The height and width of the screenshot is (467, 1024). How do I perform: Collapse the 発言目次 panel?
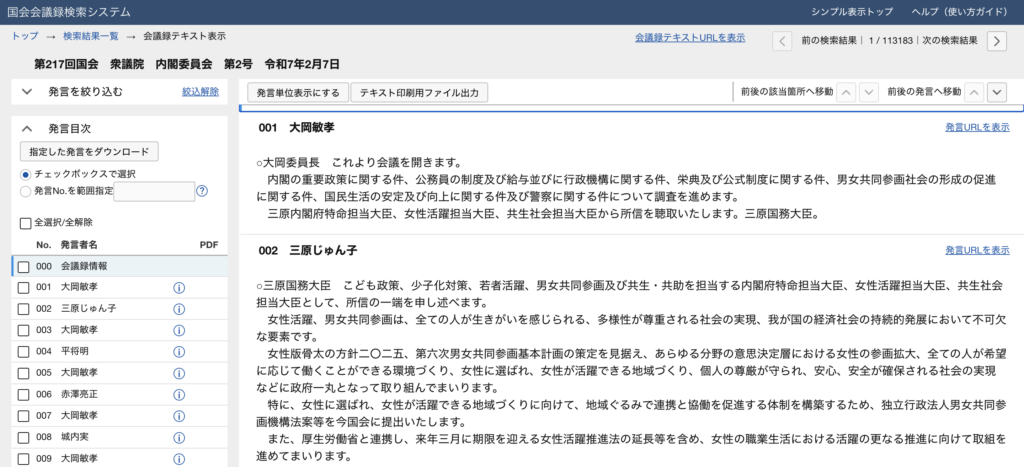(x=27, y=129)
